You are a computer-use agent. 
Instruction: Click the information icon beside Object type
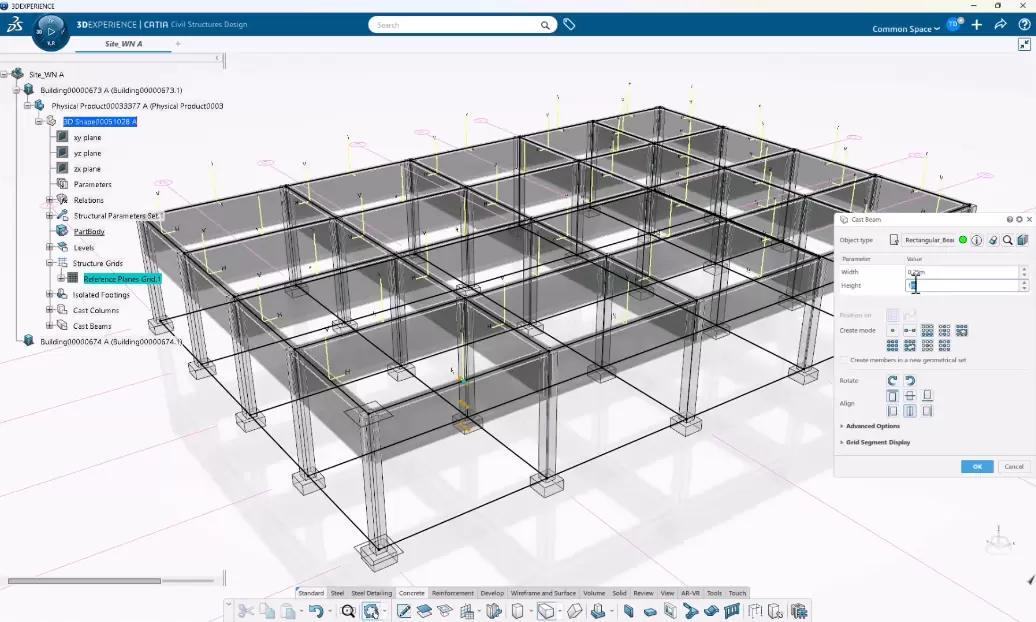point(977,240)
